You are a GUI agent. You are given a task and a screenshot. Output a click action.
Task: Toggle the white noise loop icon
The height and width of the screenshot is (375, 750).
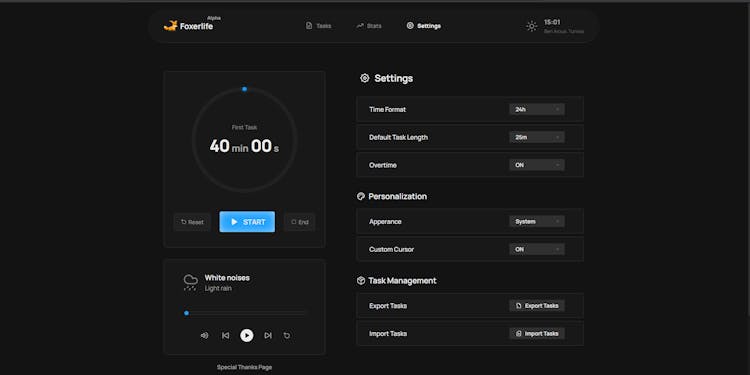pos(287,336)
